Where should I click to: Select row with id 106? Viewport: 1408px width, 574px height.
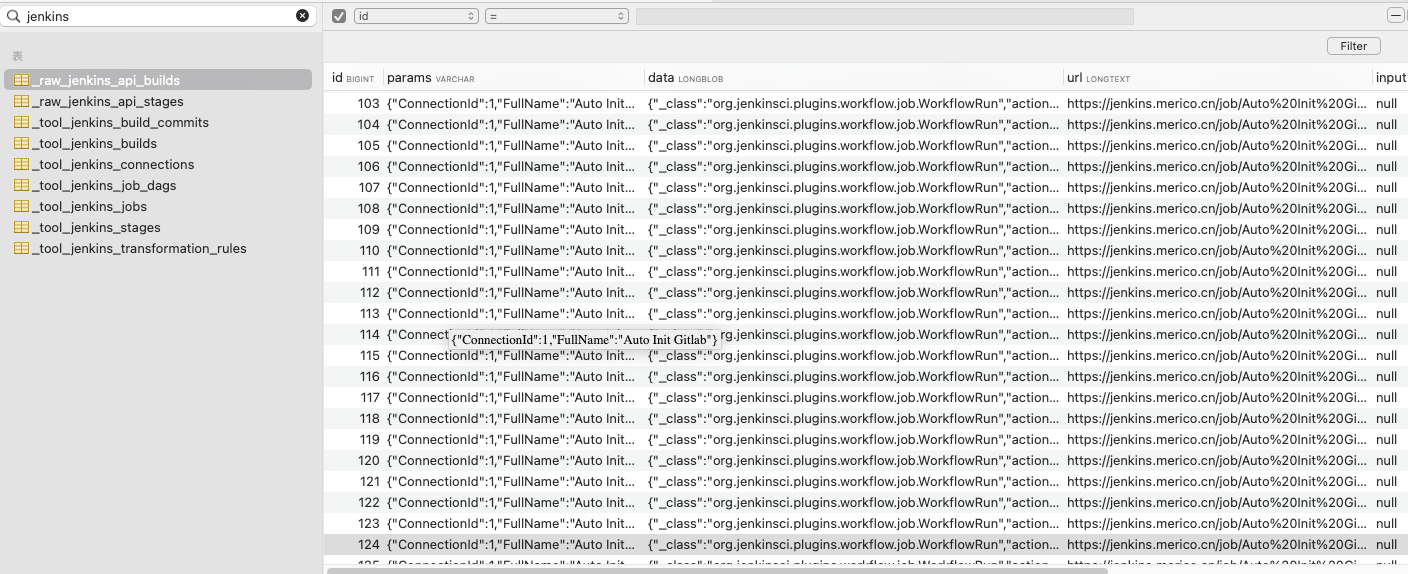pos(865,166)
